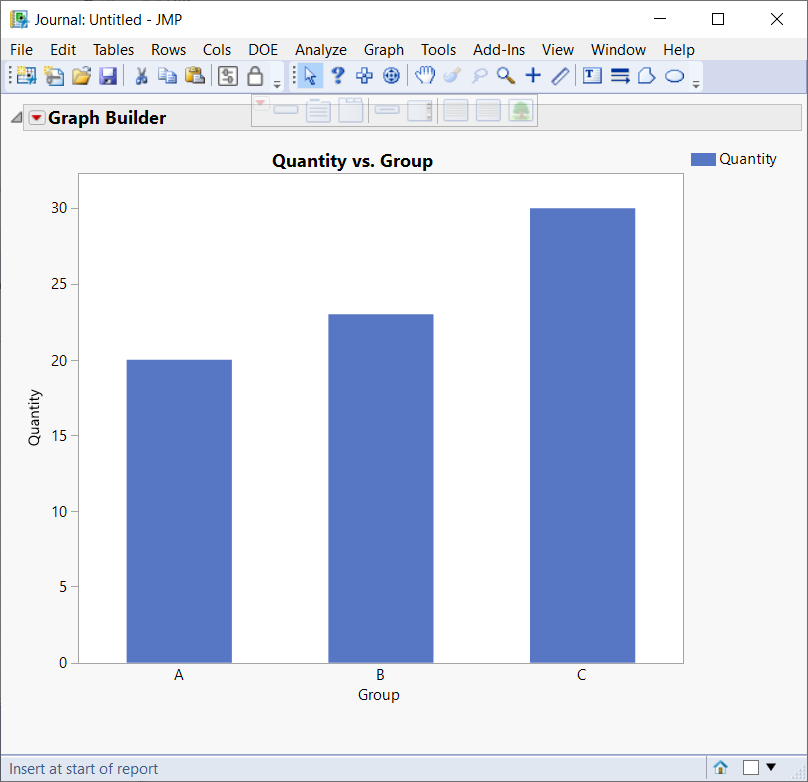The height and width of the screenshot is (782, 808).
Task: Activate the magnifier zoom tool
Action: point(505,75)
